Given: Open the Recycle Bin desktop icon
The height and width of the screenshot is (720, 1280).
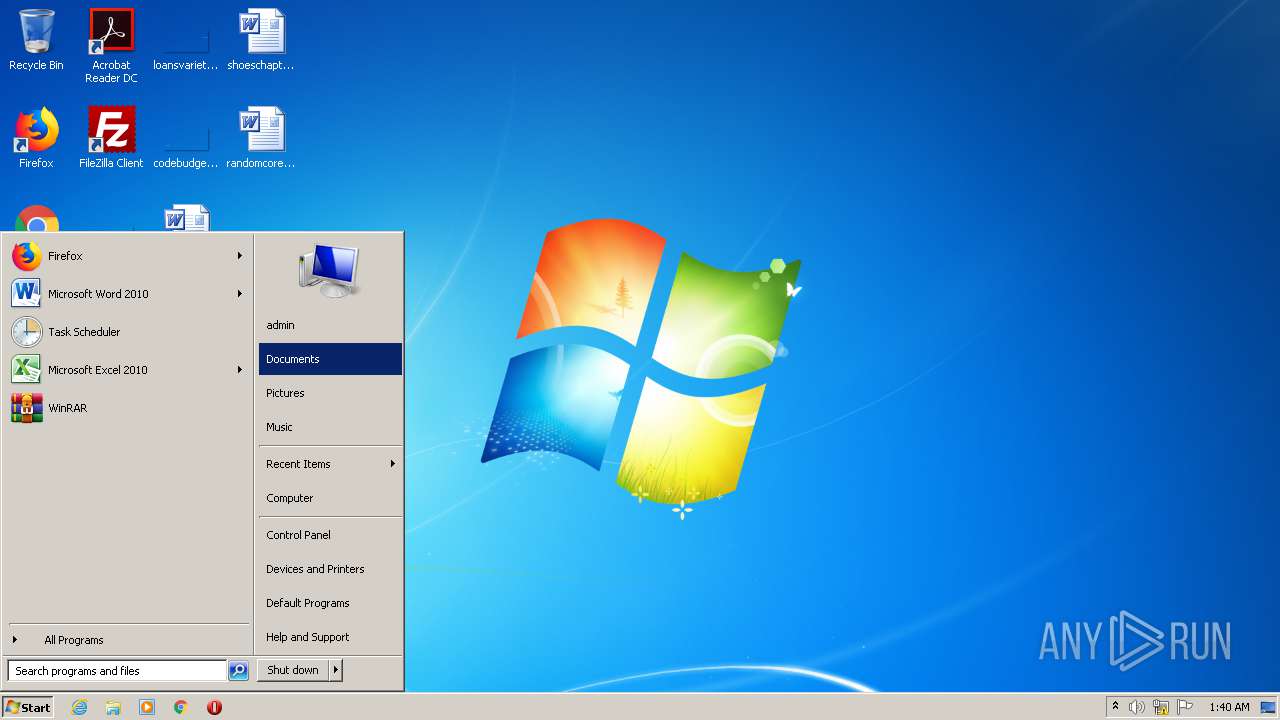Looking at the screenshot, I should pyautogui.click(x=36, y=40).
